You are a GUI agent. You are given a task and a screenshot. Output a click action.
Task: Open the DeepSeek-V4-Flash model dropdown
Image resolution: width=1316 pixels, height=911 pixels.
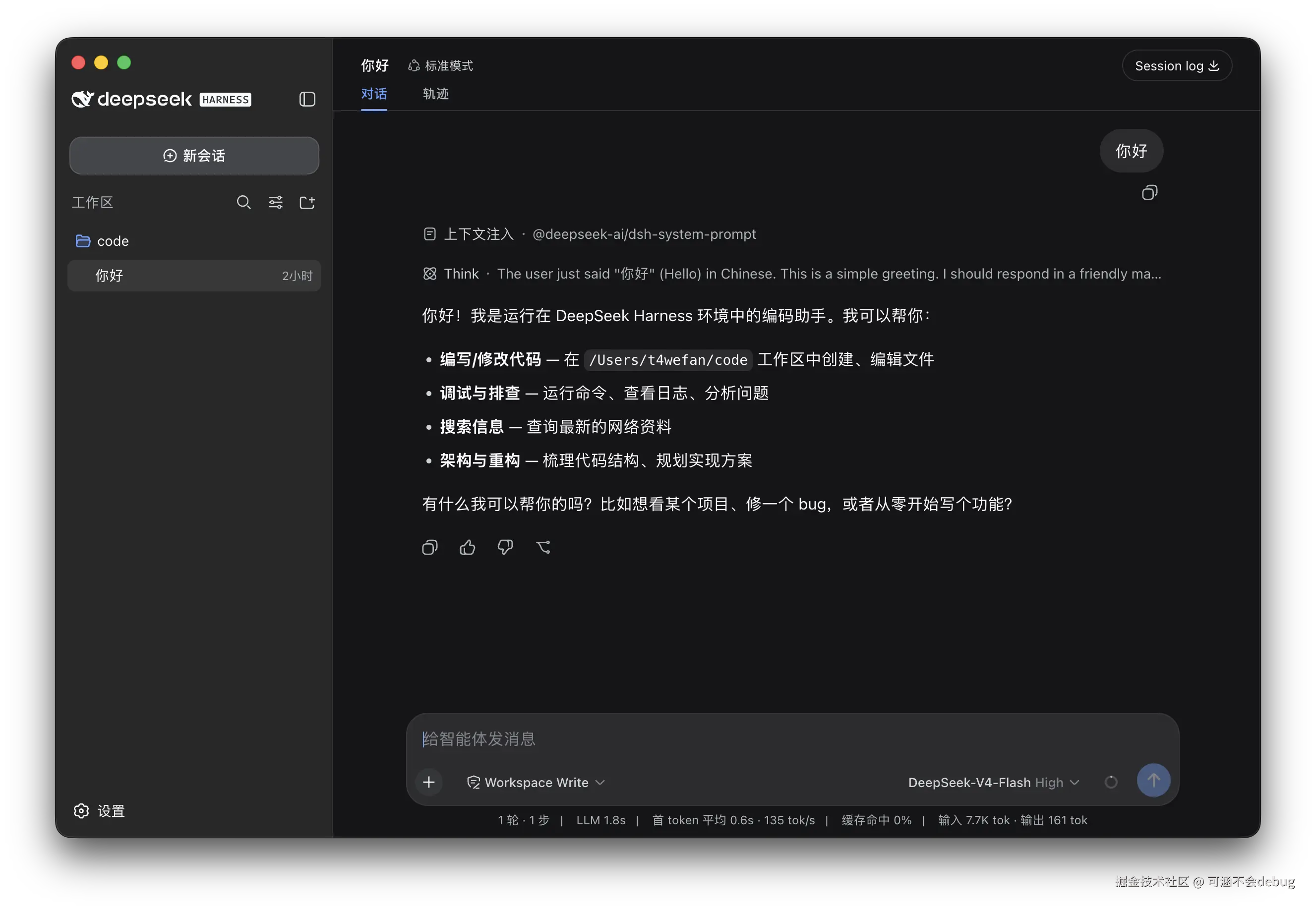click(x=993, y=782)
